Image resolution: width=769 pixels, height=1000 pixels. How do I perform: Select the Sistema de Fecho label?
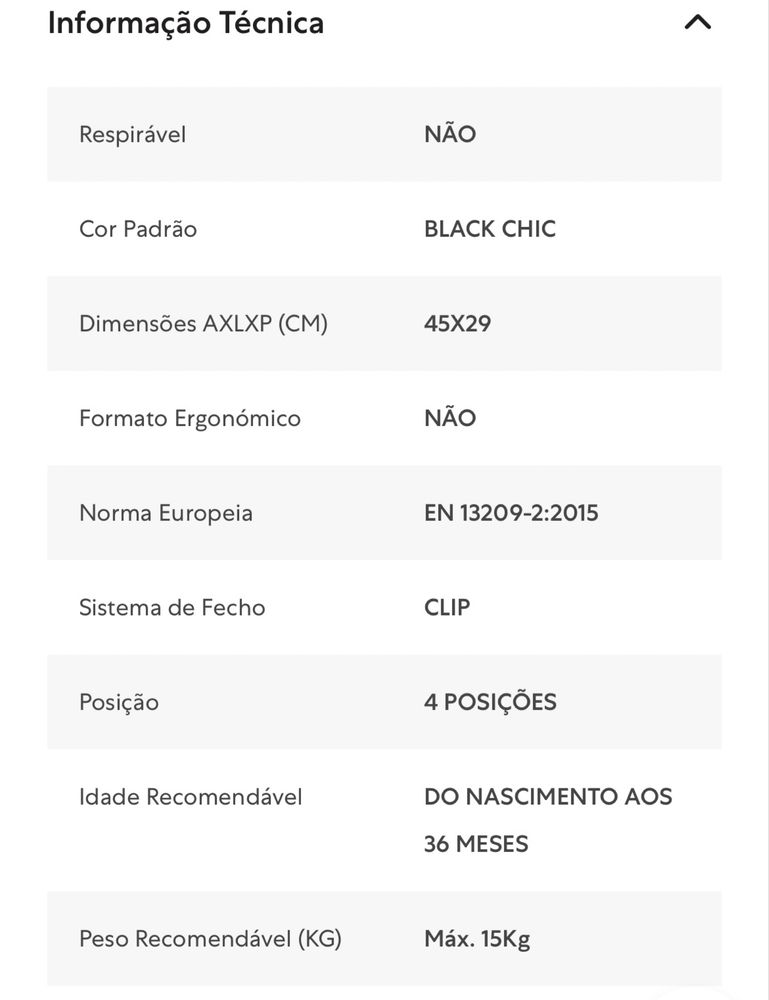[172, 608]
